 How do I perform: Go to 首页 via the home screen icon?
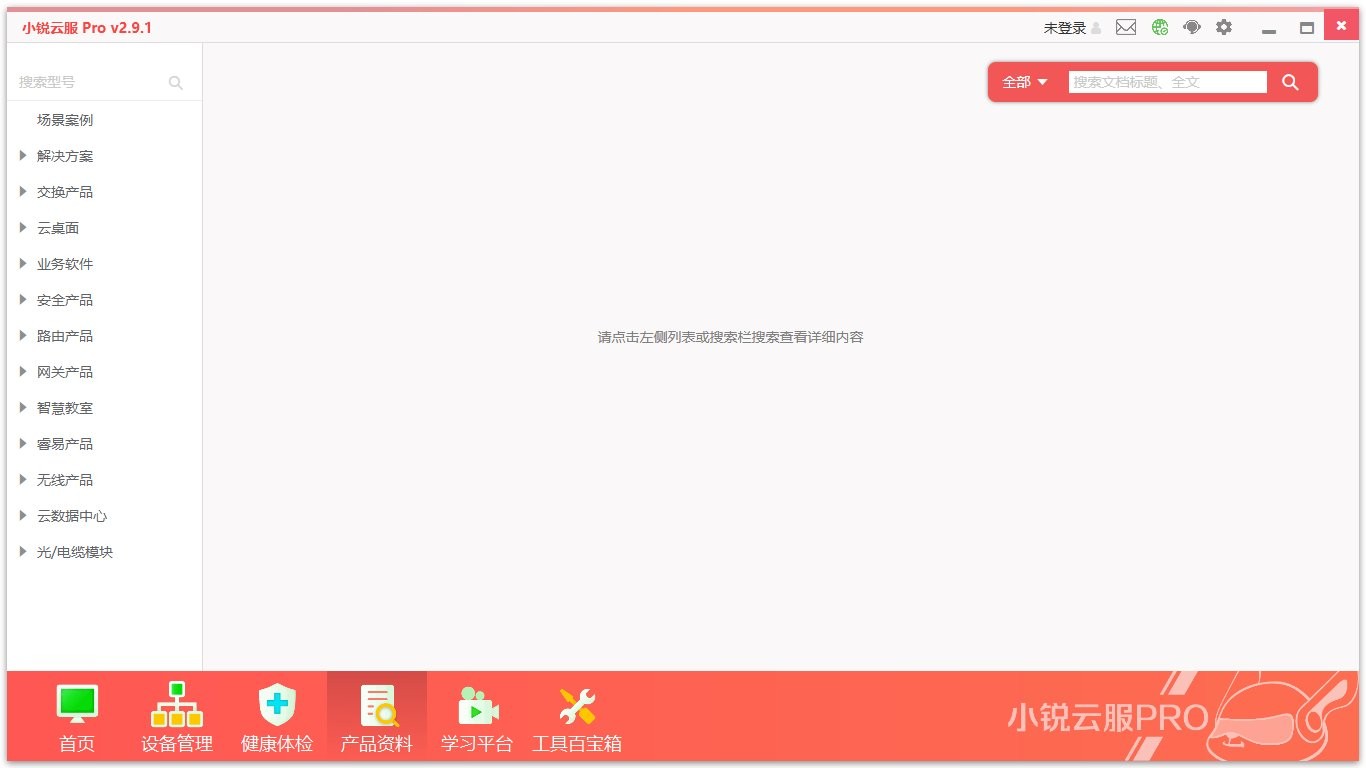click(x=76, y=715)
